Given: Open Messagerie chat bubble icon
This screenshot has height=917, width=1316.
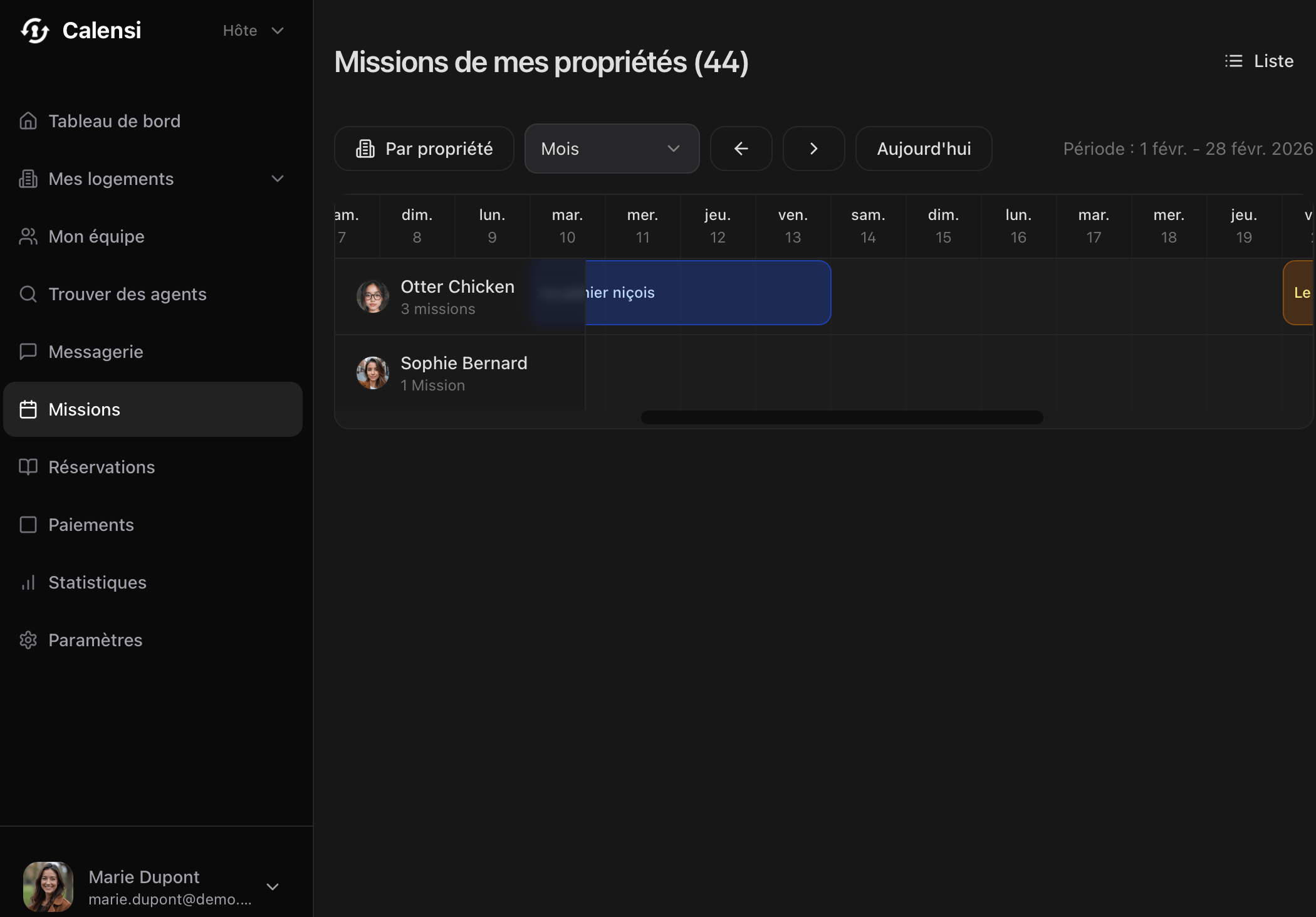Looking at the screenshot, I should point(28,352).
